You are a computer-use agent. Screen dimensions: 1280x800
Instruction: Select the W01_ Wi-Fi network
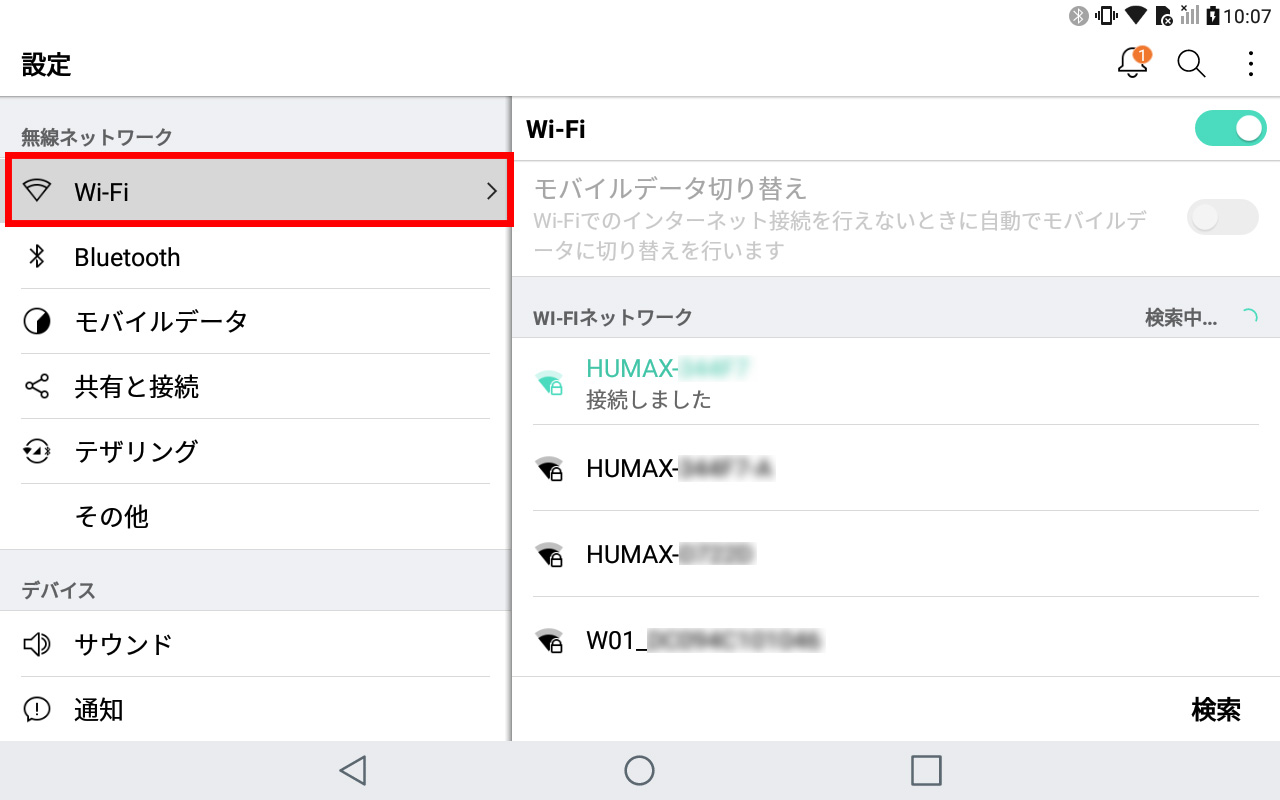(x=895, y=640)
